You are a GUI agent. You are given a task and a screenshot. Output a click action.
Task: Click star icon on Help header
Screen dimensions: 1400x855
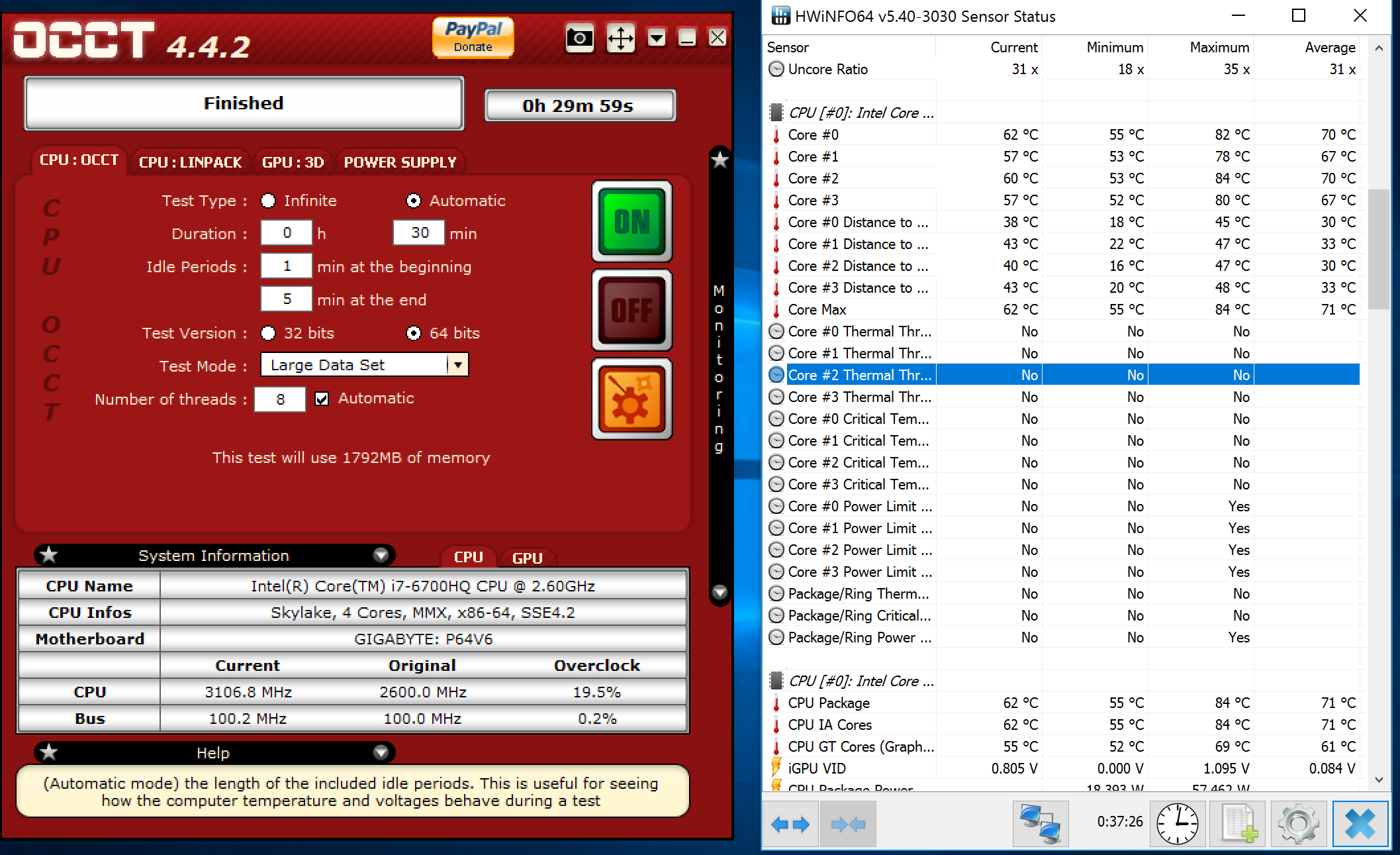[x=49, y=752]
